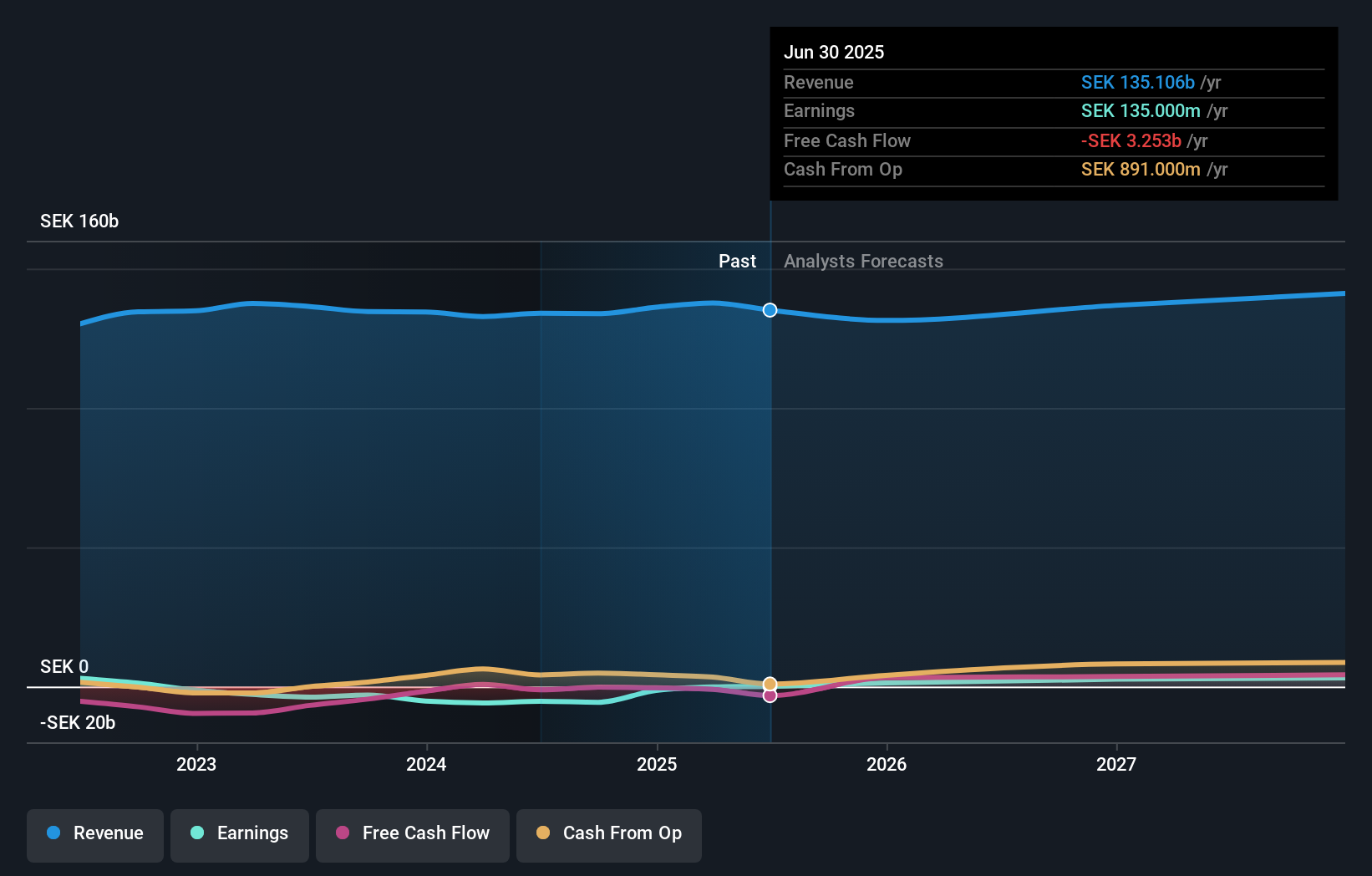Viewport: 1372px width, 876px height.
Task: Click the 'Free Cash Flow' row label in tooltip
Action: pos(847,140)
